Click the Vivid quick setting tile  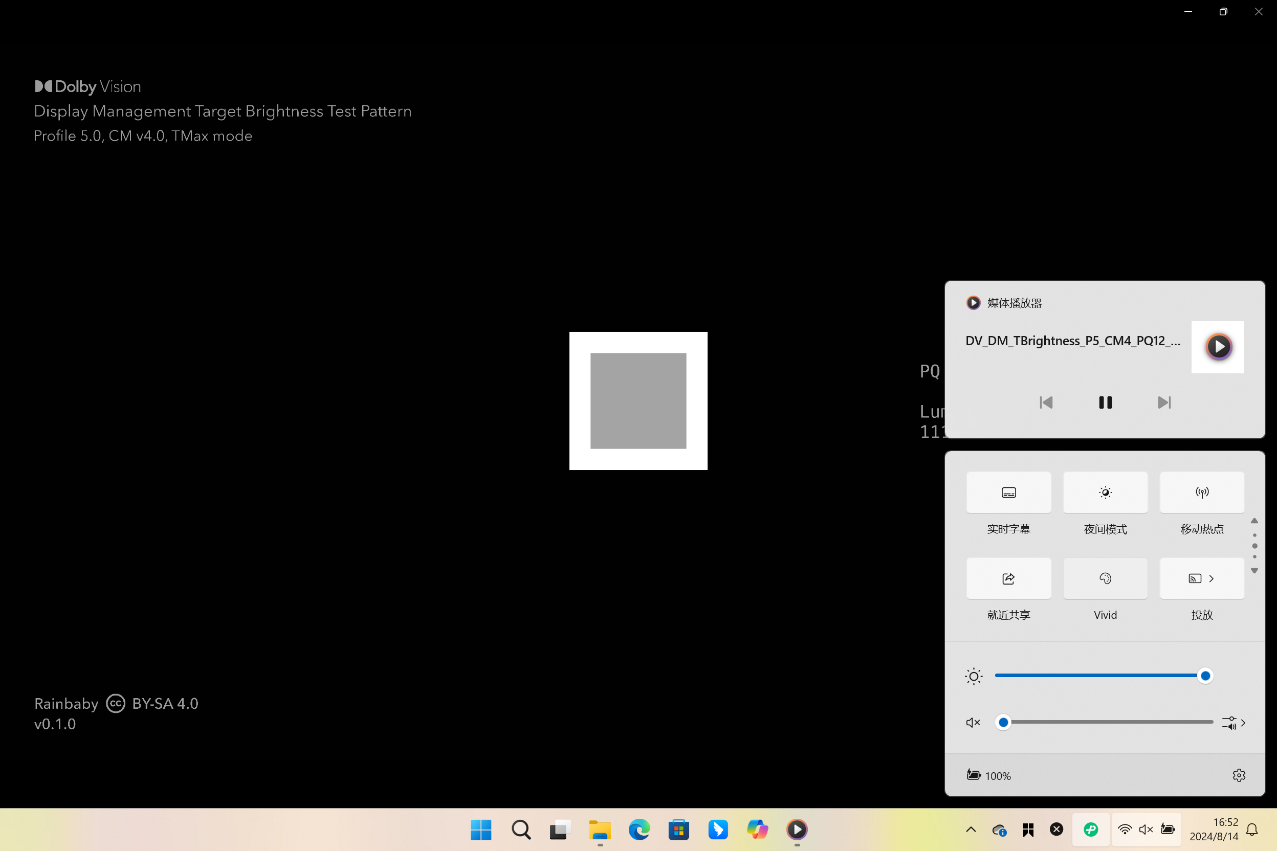[x=1105, y=579]
